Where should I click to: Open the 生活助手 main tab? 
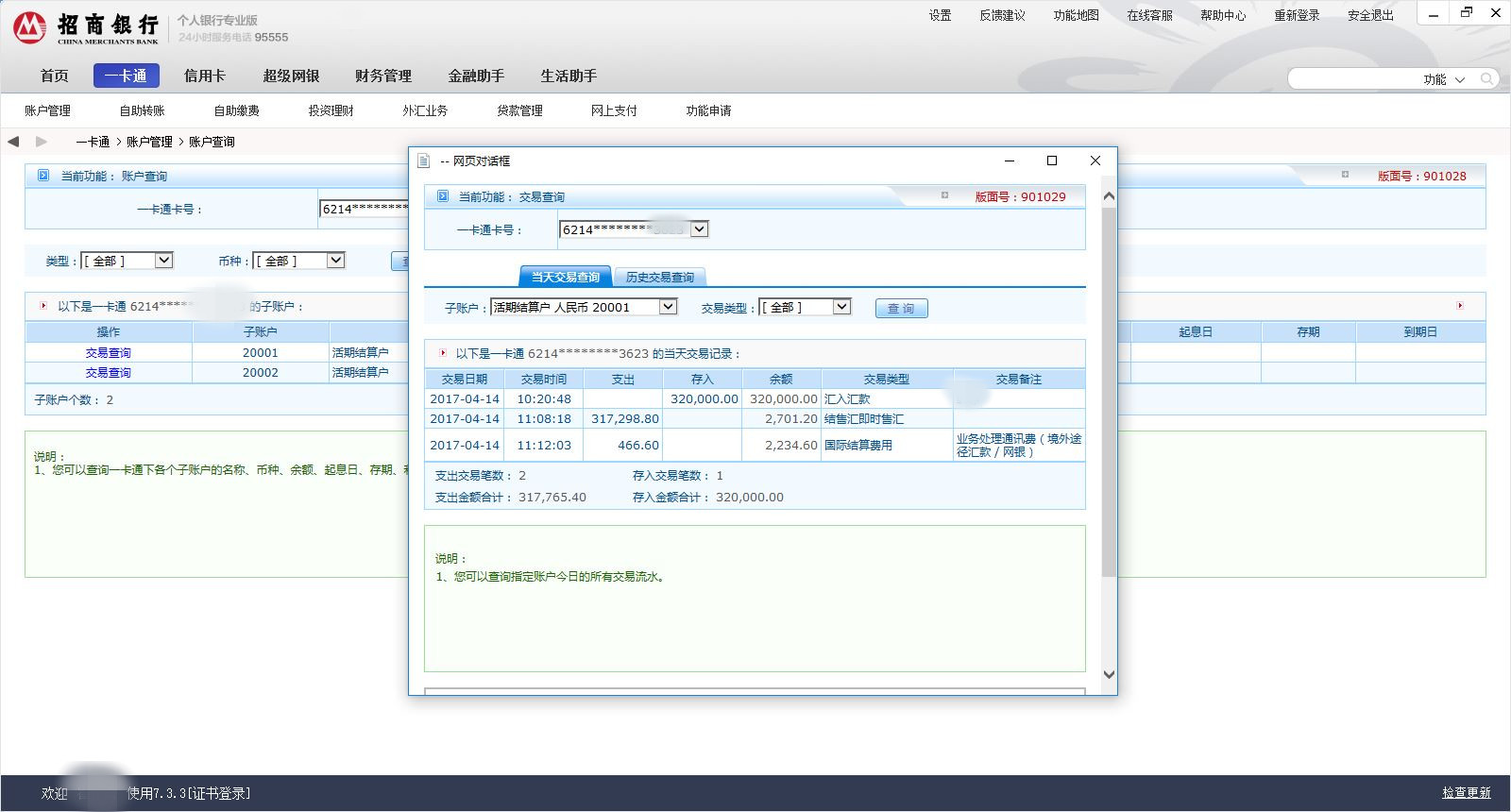[x=569, y=76]
